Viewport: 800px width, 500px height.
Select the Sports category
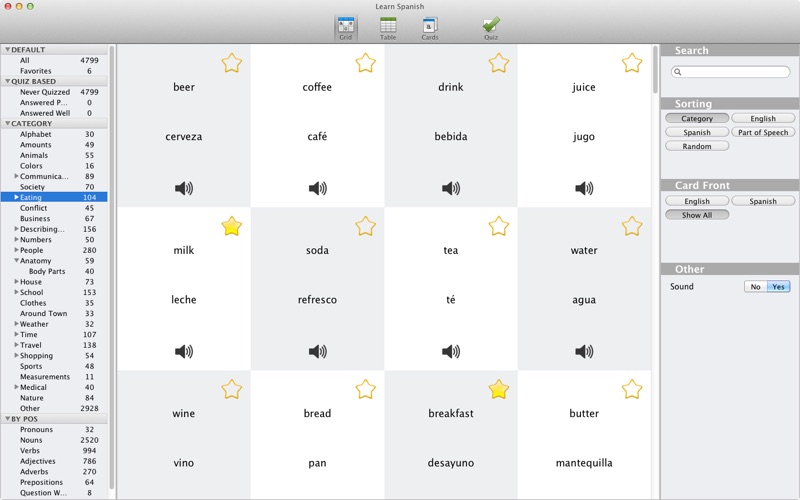tap(54, 366)
